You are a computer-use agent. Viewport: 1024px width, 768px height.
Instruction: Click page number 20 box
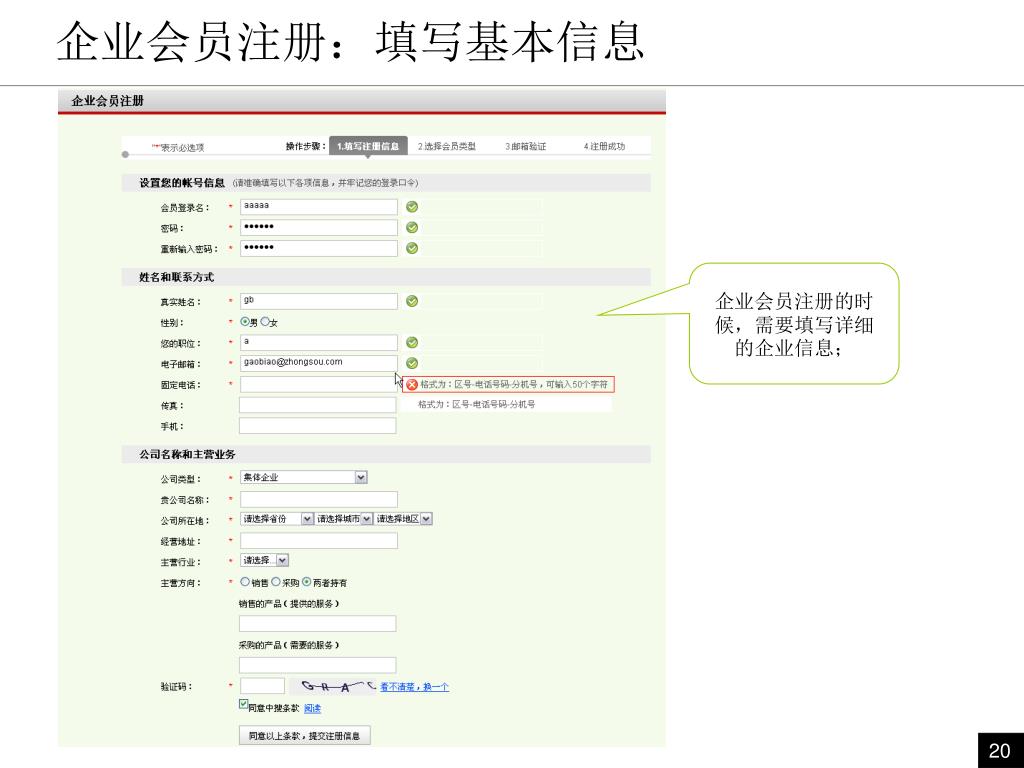tap(1000, 750)
